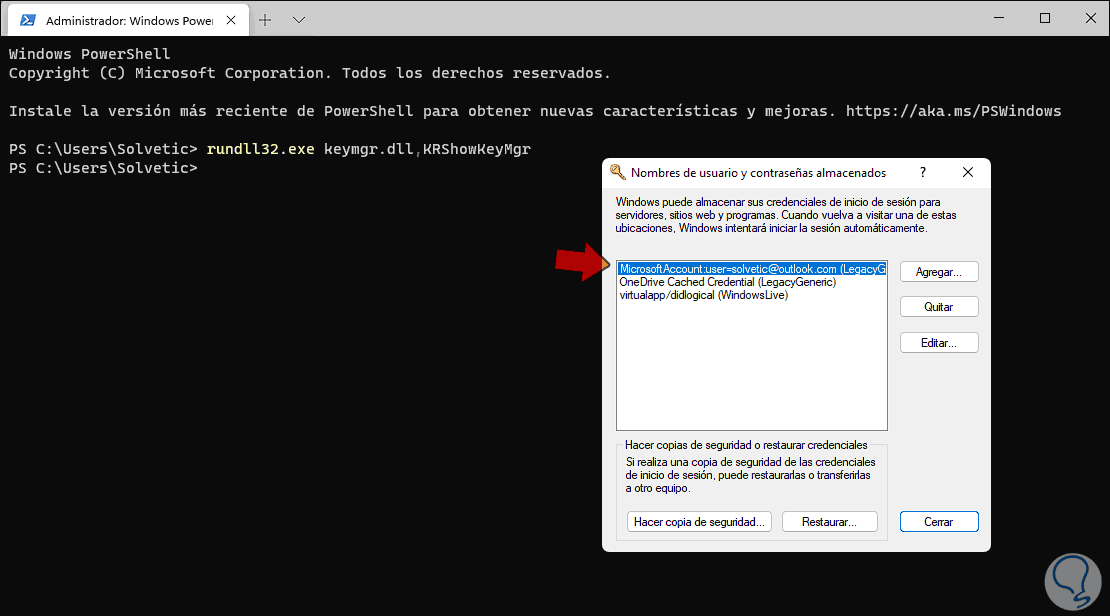Select virtualapp/didlogical (WindowsLive) entry
This screenshot has width=1110, height=616.
pos(704,295)
